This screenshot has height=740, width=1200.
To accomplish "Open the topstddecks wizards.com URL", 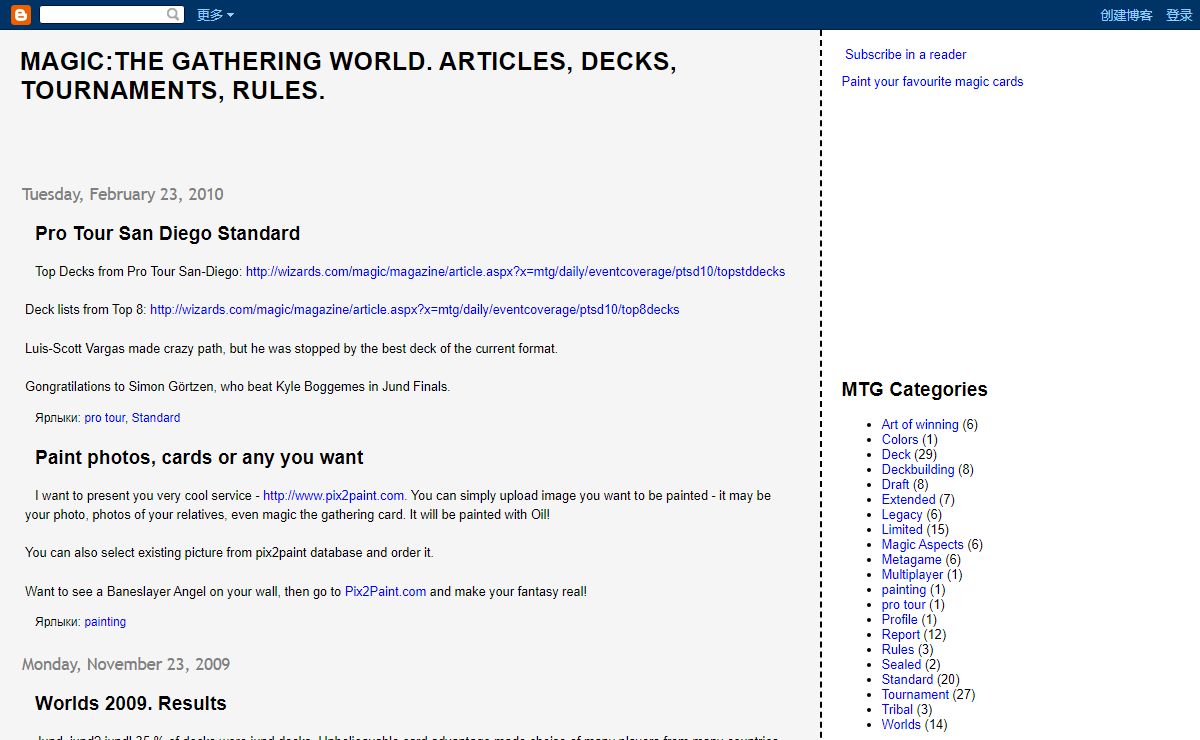I will 515,271.
